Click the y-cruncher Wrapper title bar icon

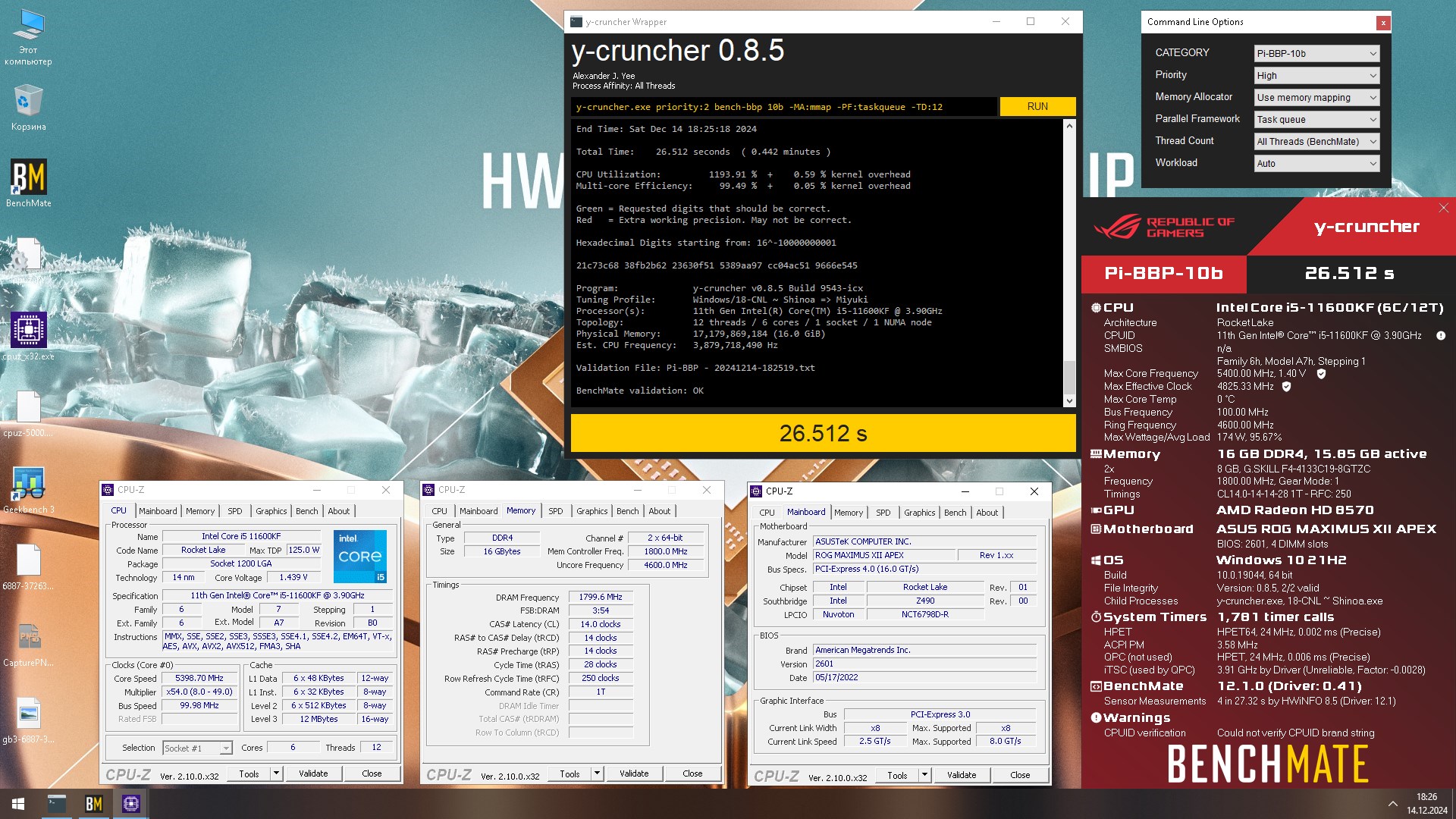click(576, 22)
